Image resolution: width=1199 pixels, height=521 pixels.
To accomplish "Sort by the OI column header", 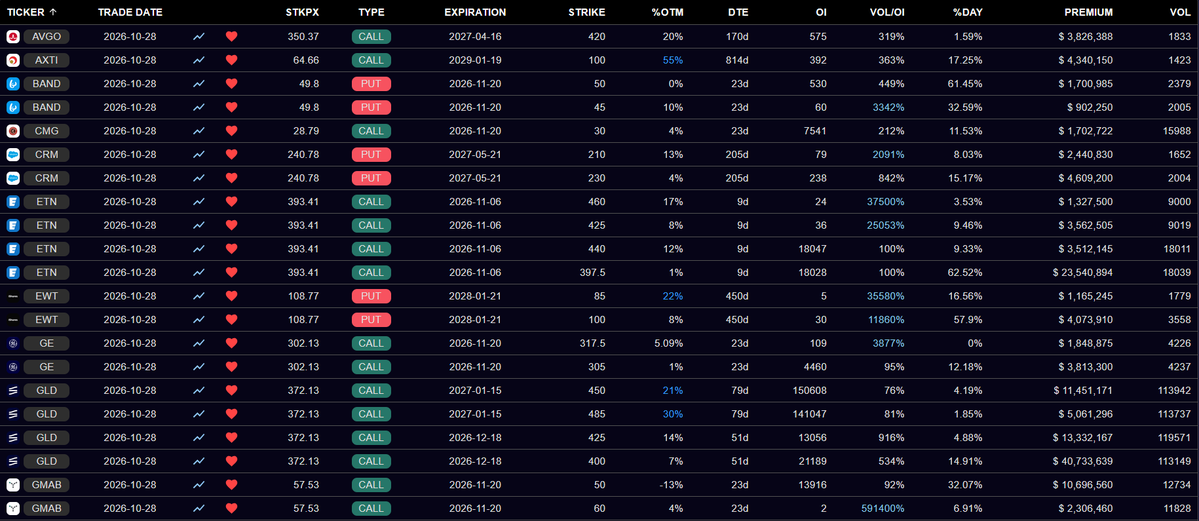I will tap(820, 12).
